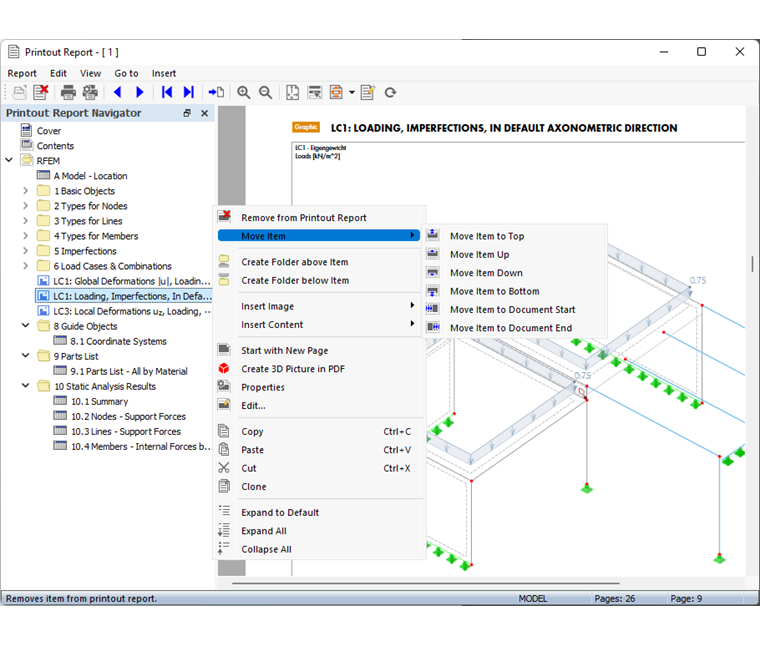This screenshot has height=645, width=760.
Task: Collapse the 9 Parts List folder
Action: tap(26, 356)
